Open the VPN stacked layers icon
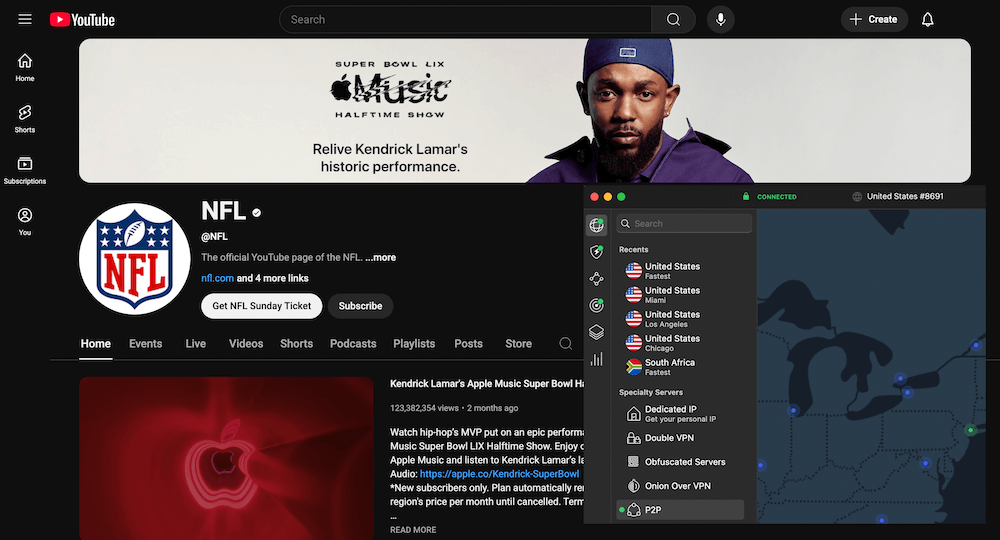The height and width of the screenshot is (540, 1000). point(596,332)
